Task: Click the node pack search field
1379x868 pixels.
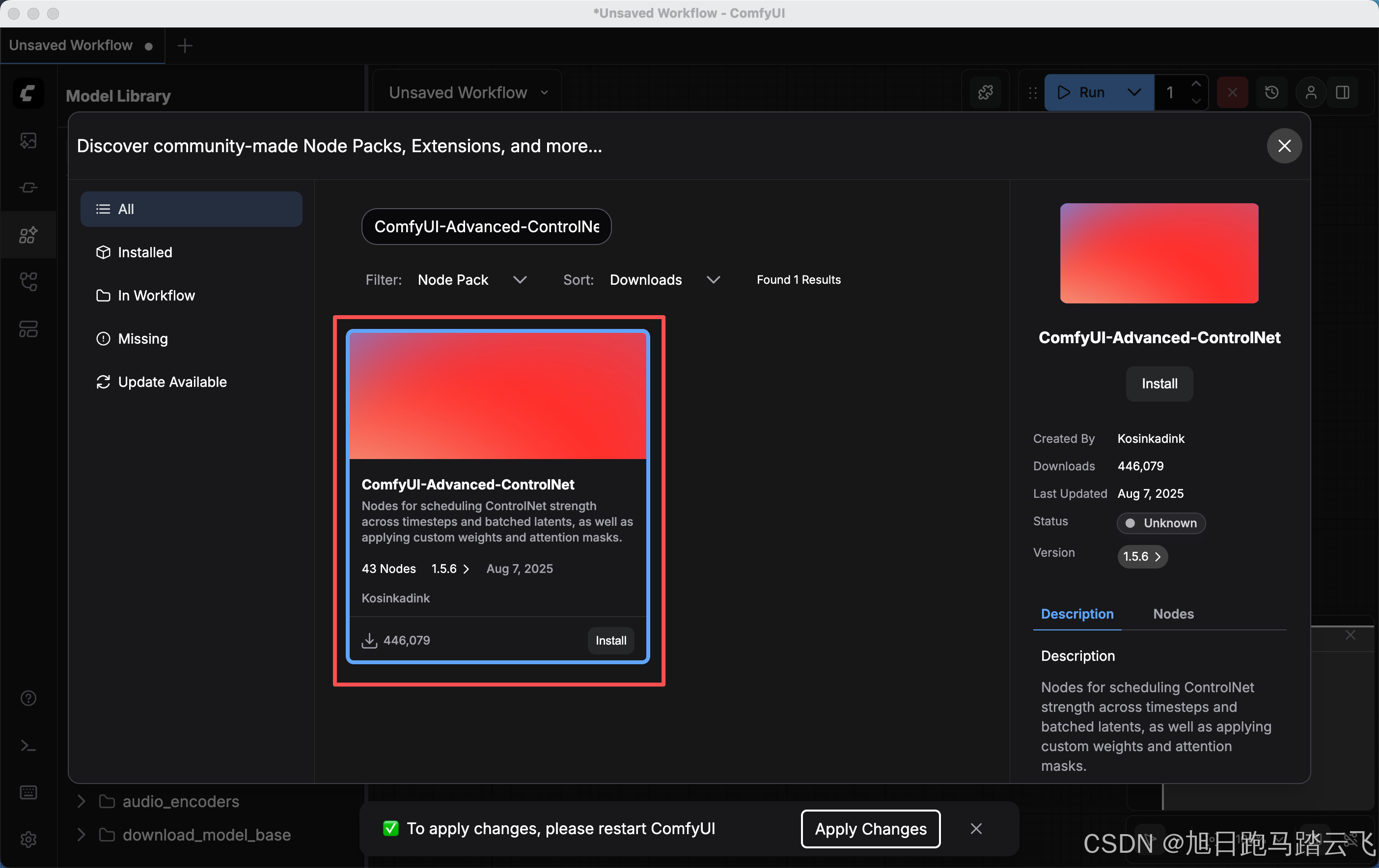Action: (x=486, y=227)
